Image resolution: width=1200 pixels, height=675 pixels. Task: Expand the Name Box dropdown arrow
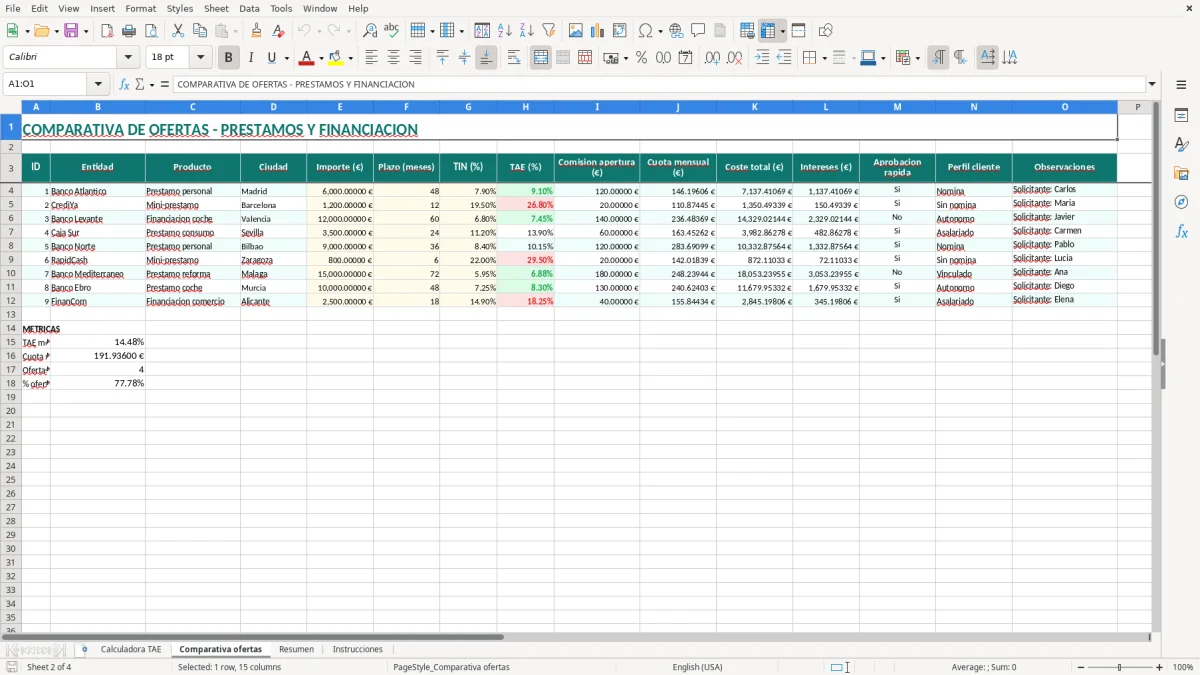click(98, 84)
